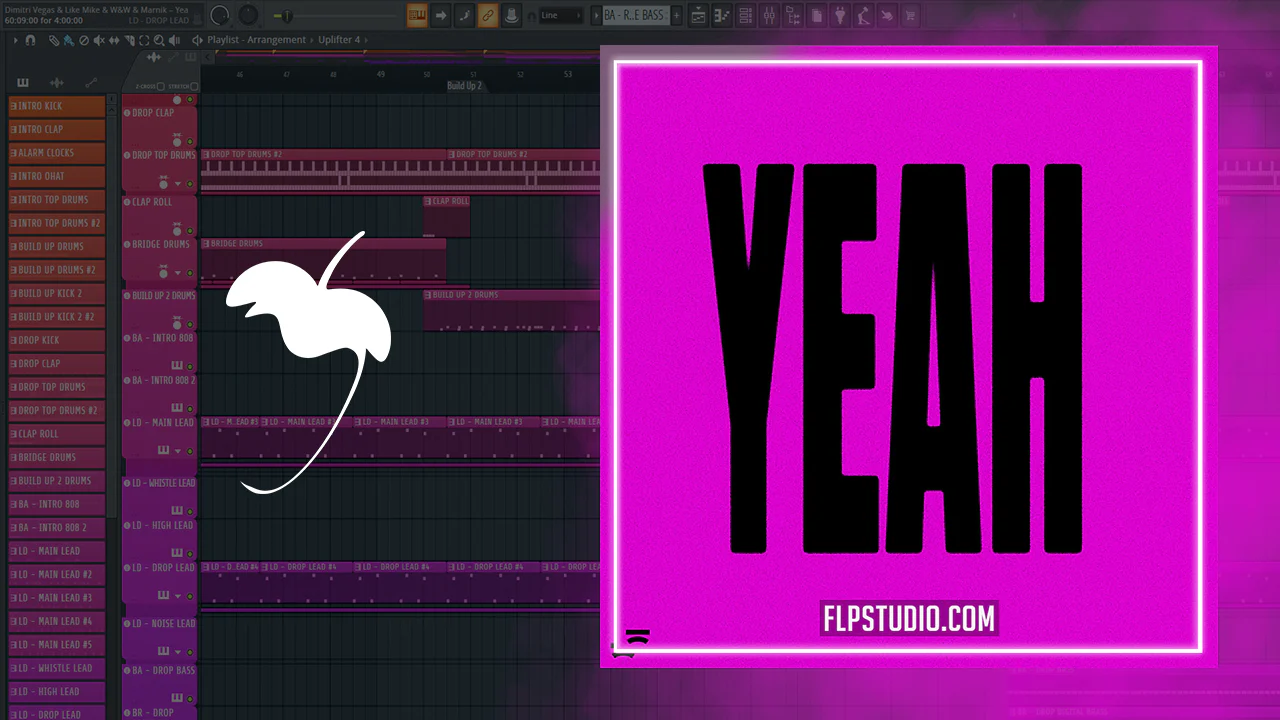The width and height of the screenshot is (1280, 720).
Task: Click the hand-shaped touch controller icon
Action: point(887,15)
